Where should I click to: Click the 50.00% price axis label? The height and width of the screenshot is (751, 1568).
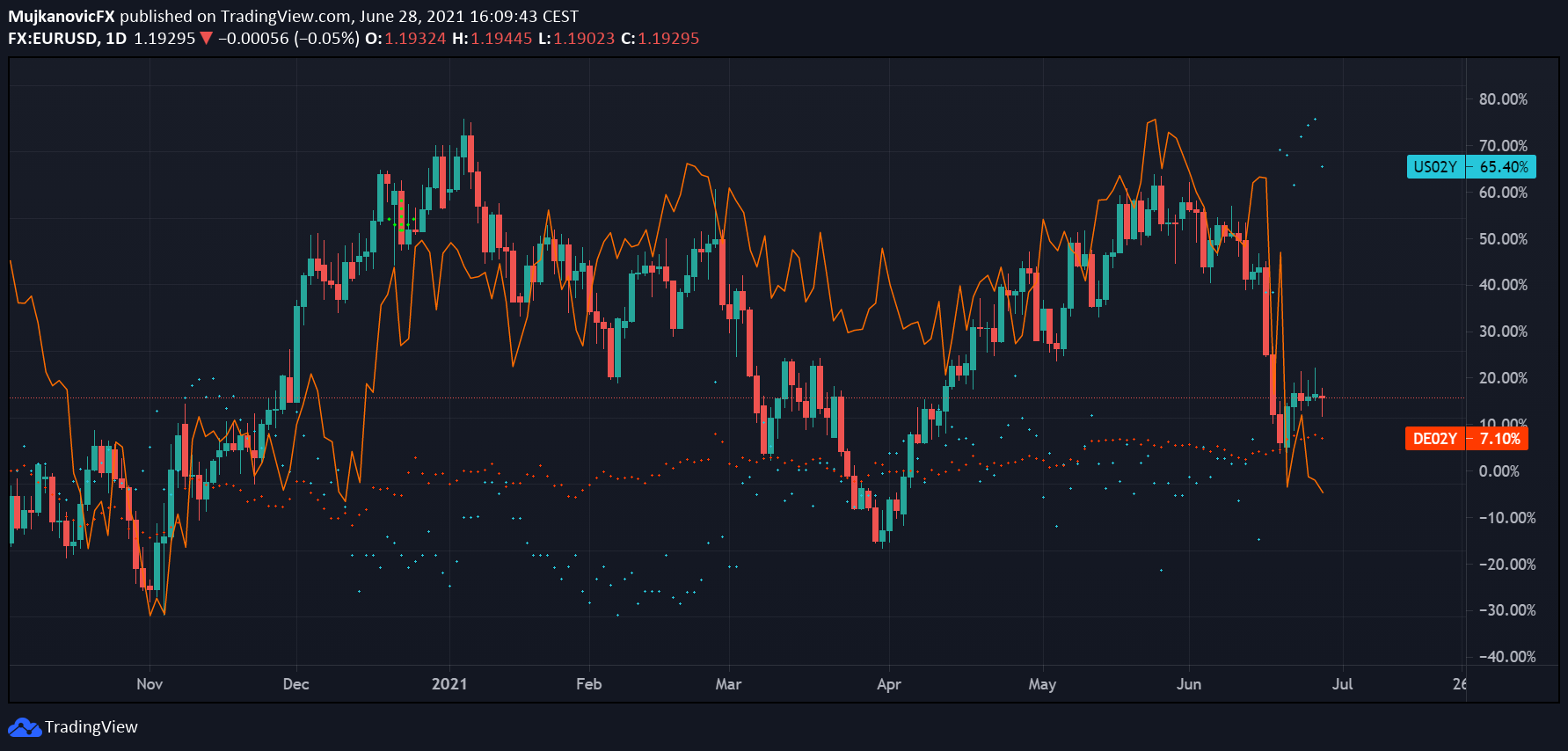point(1503,239)
